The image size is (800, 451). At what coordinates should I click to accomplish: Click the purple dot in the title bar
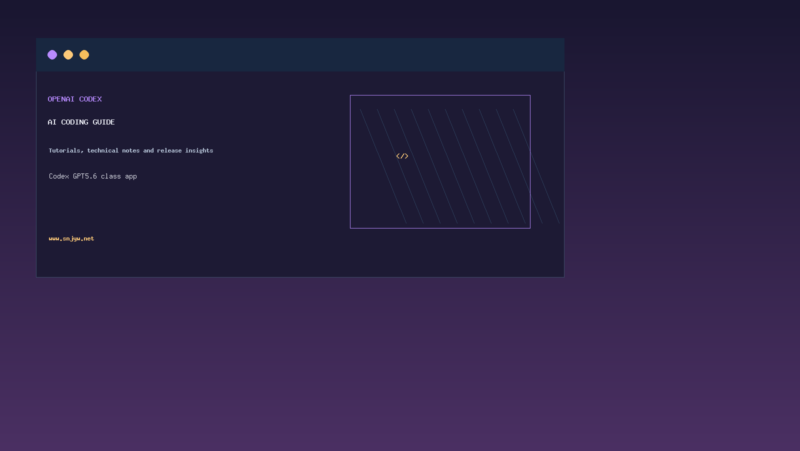tap(52, 55)
